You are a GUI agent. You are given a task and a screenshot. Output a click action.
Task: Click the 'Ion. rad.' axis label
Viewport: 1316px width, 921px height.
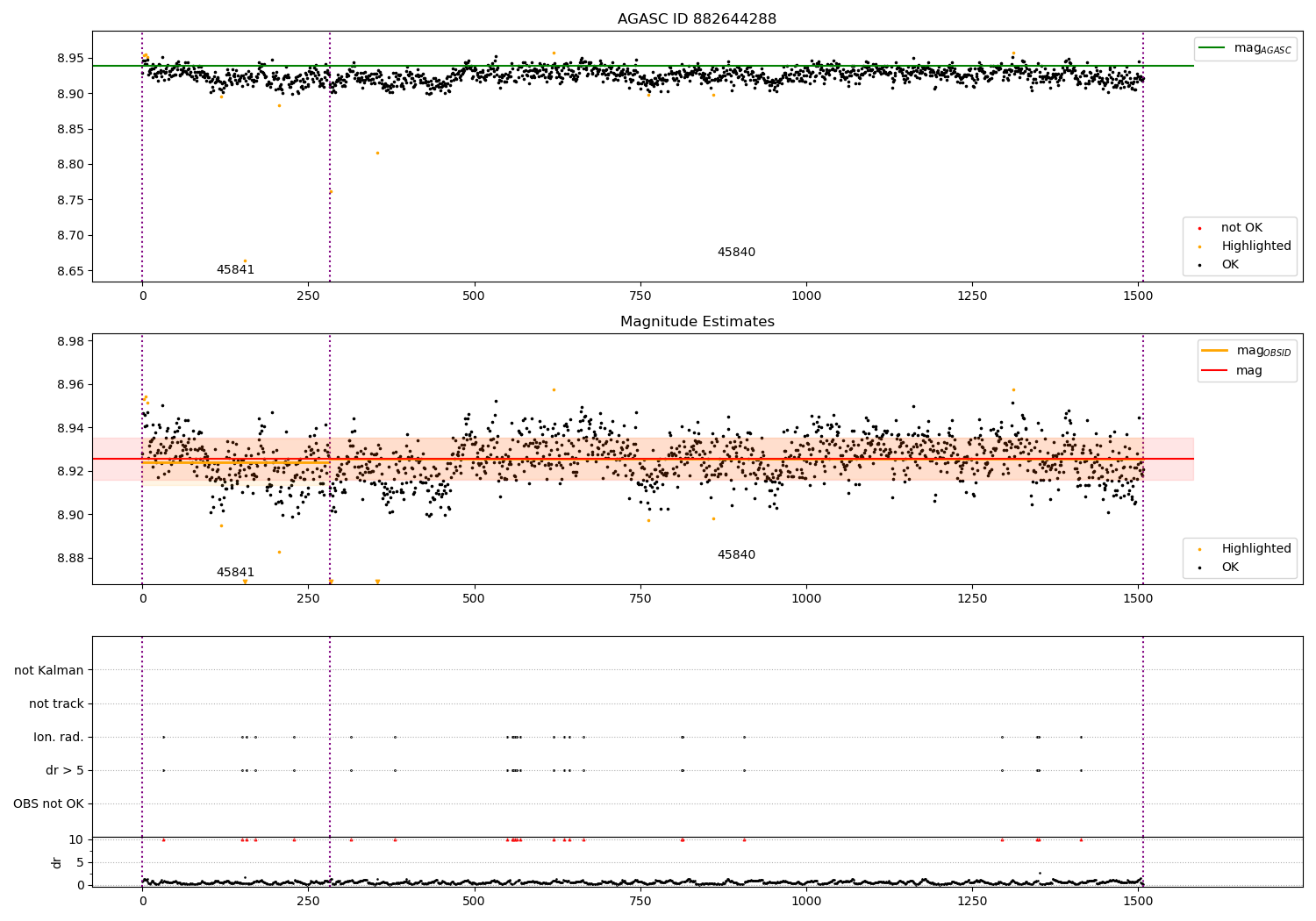tap(59, 738)
